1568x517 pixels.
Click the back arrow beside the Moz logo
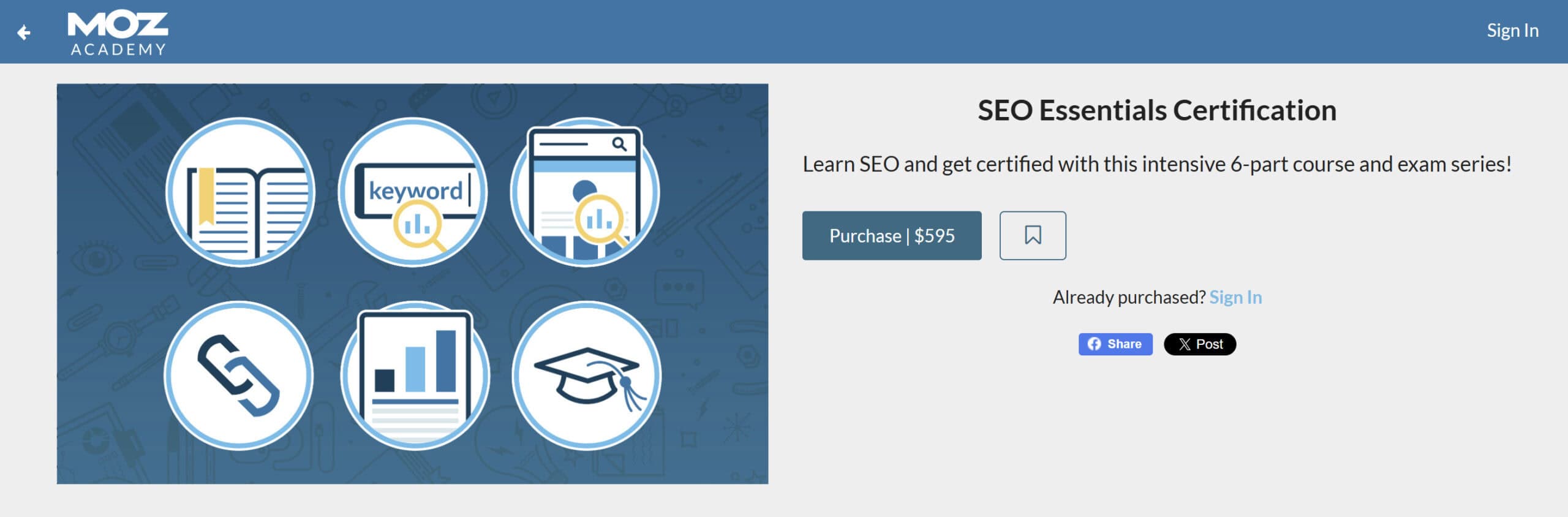click(23, 32)
